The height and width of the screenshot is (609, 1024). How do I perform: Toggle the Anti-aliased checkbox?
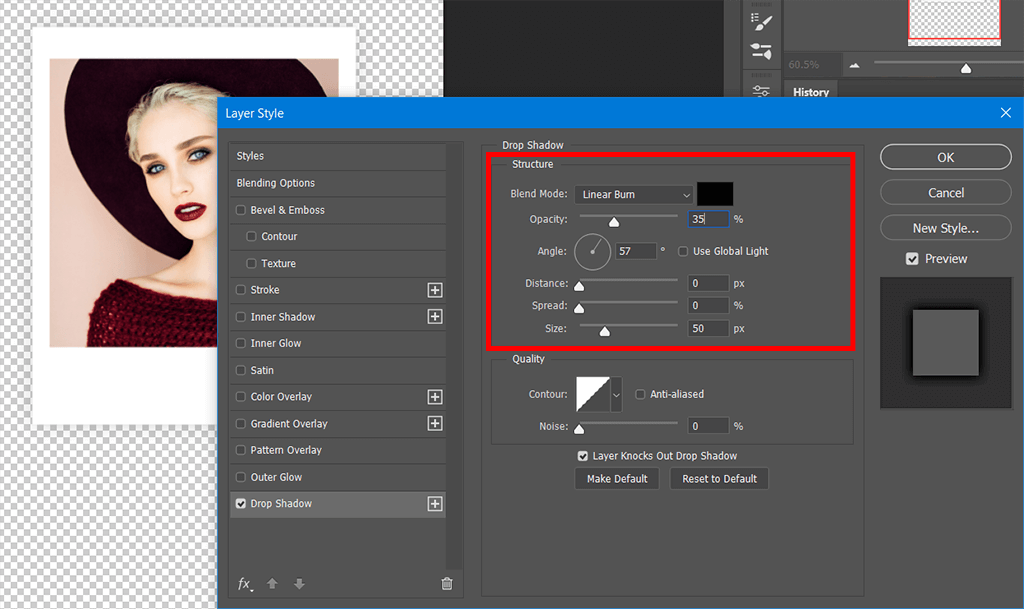(641, 394)
